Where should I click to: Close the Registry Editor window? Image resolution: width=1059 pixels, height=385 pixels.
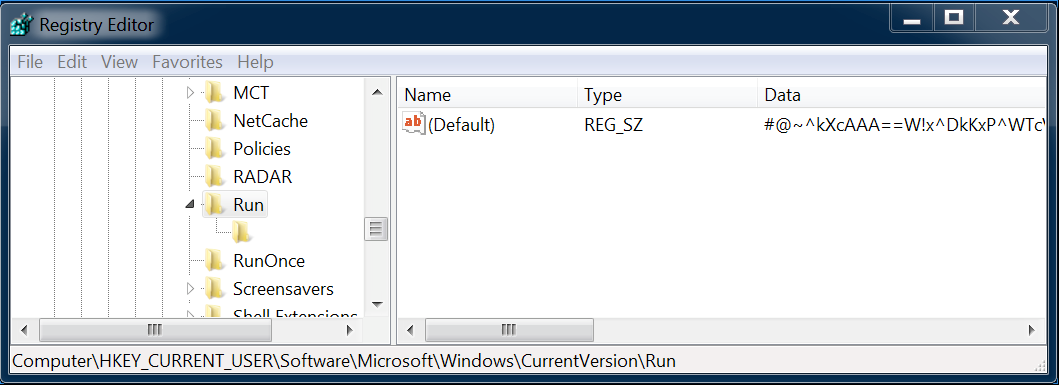pos(1010,19)
